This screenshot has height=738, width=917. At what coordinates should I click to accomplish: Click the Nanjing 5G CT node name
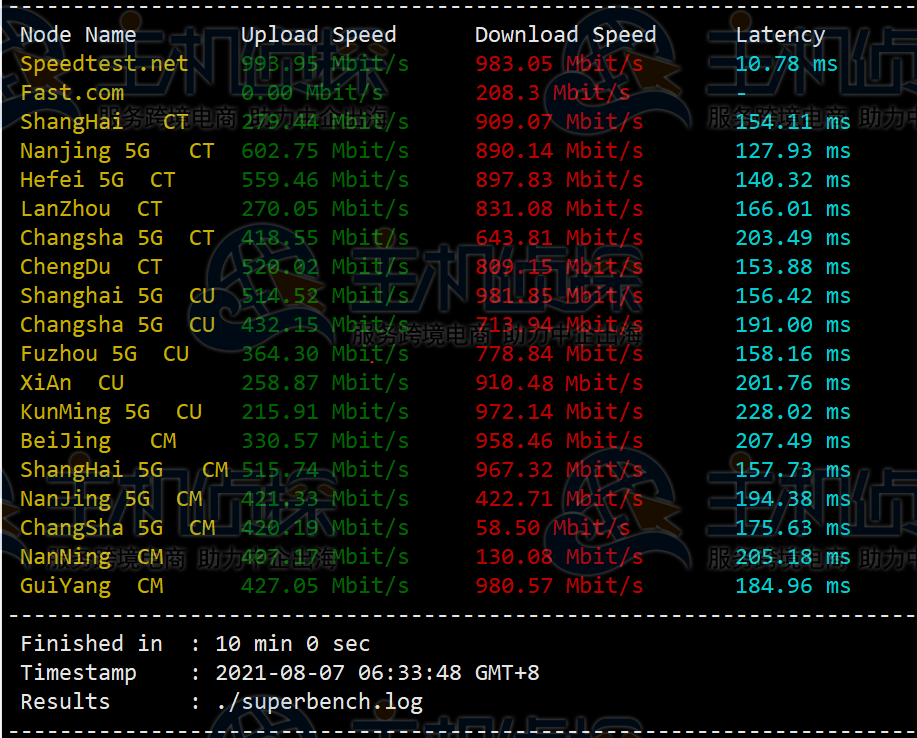(x=117, y=151)
